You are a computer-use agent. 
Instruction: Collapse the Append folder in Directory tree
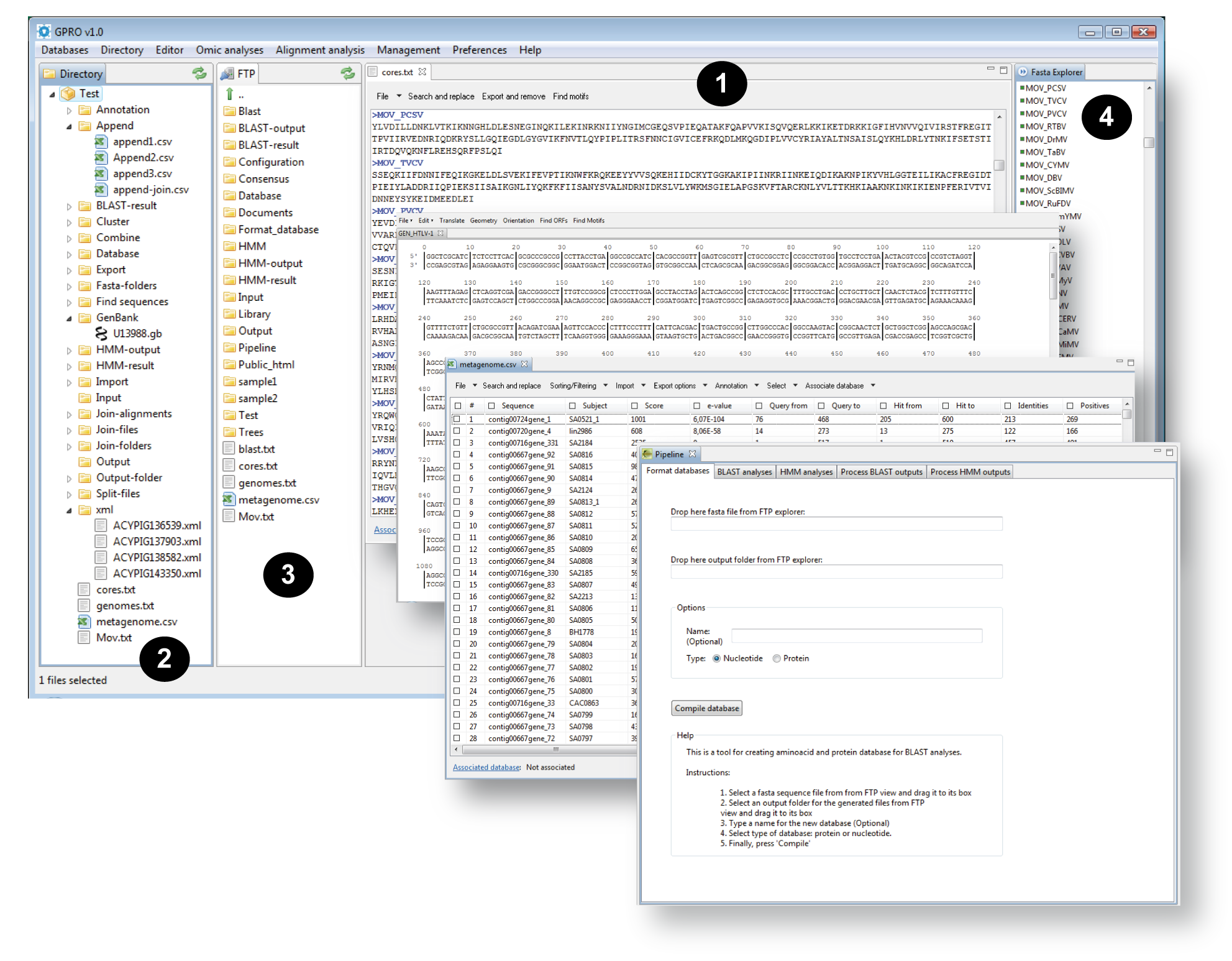(x=69, y=127)
